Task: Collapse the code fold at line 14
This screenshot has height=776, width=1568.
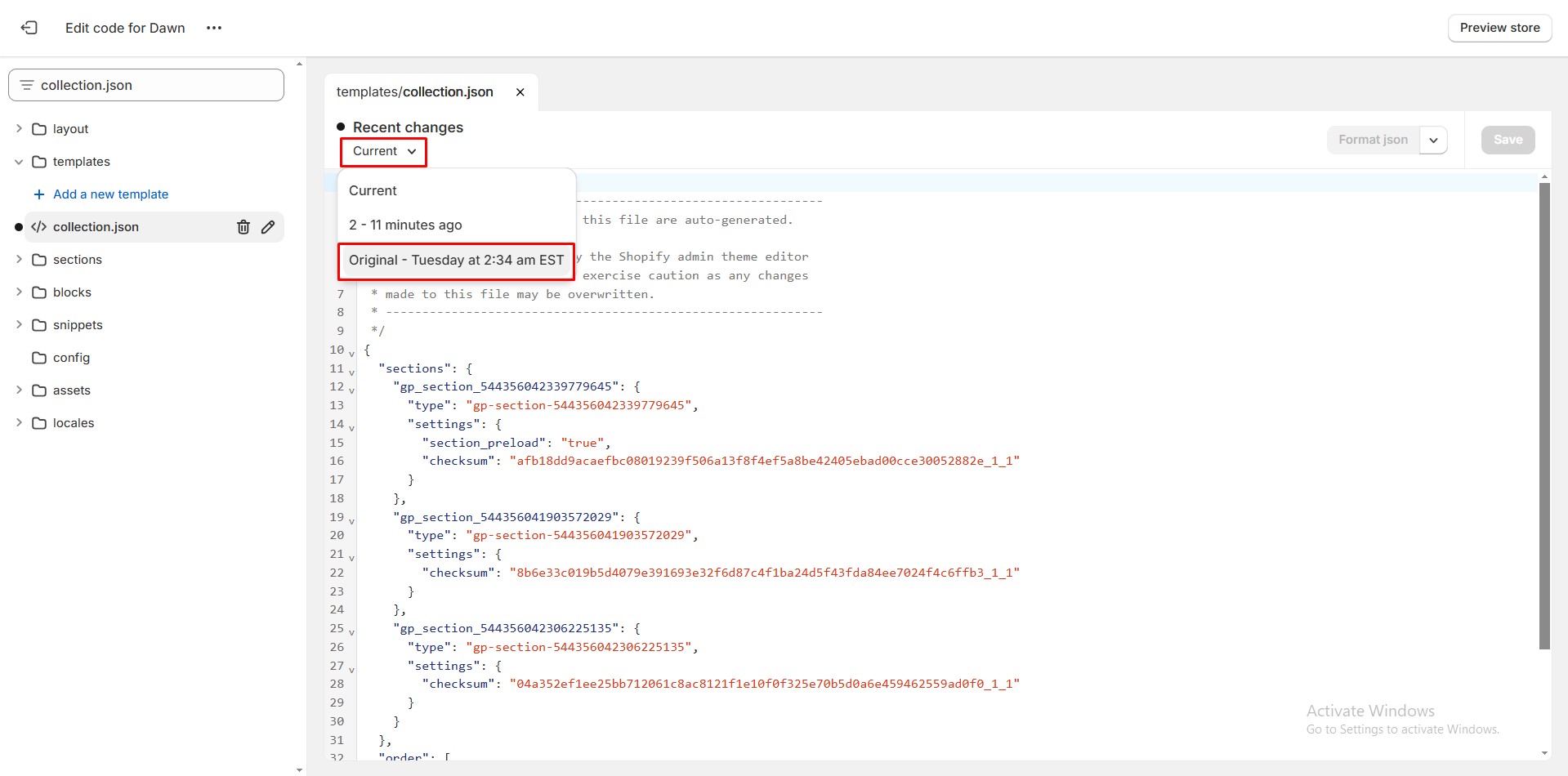Action: pyautogui.click(x=352, y=427)
